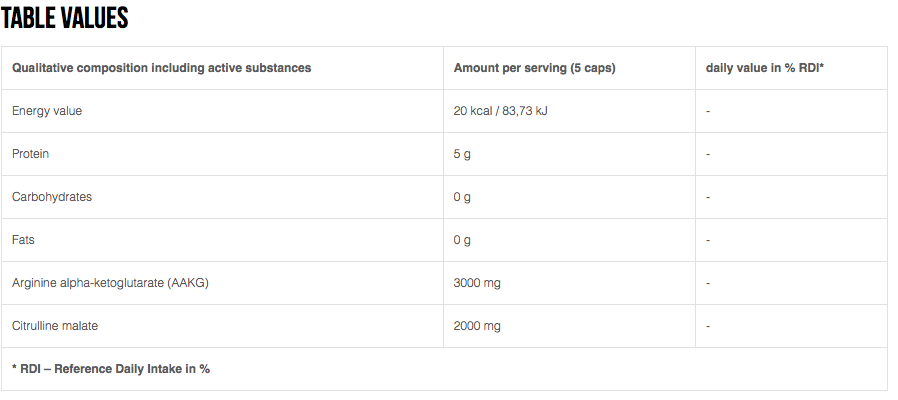Click Arginine alpha-ketoglutarate (AAKG) label
This screenshot has height=400, width=898.
coord(111,283)
